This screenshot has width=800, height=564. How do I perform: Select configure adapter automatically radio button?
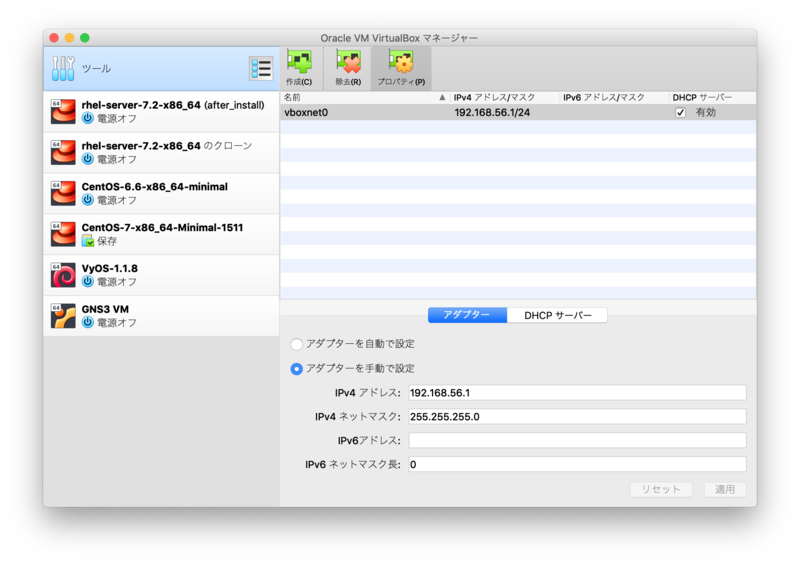point(296,344)
